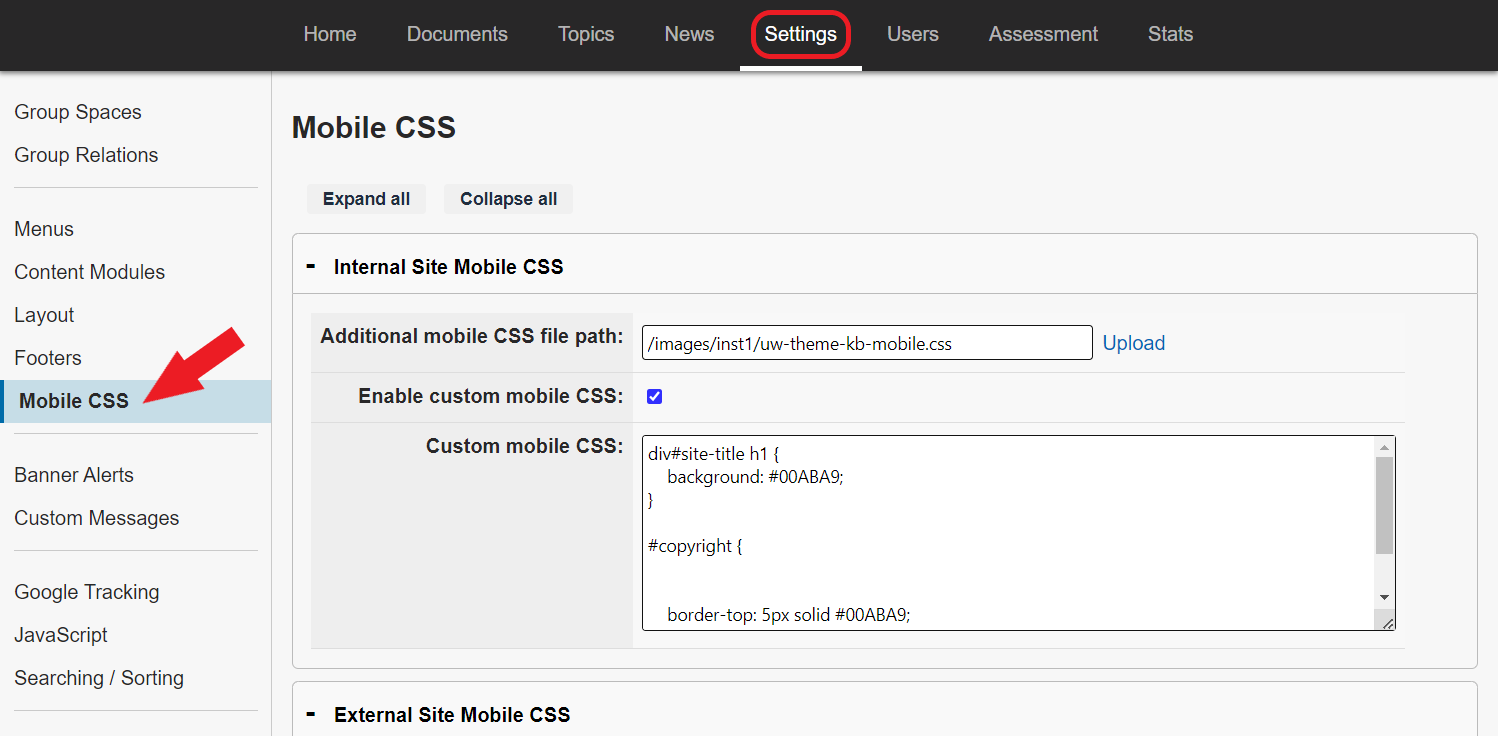Viewport: 1498px width, 736px height.
Task: Click the Custom mobile CSS scrollbar thumb
Action: [1385, 506]
